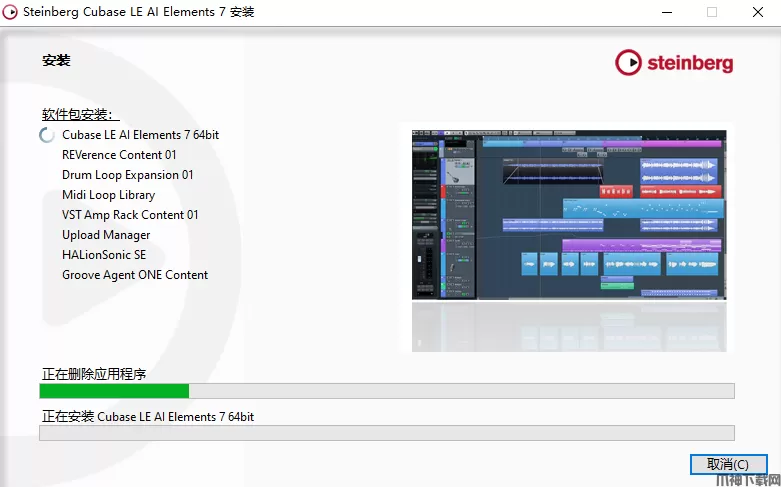
Task: Click the Steinberg logo at top right
Action: (674, 63)
